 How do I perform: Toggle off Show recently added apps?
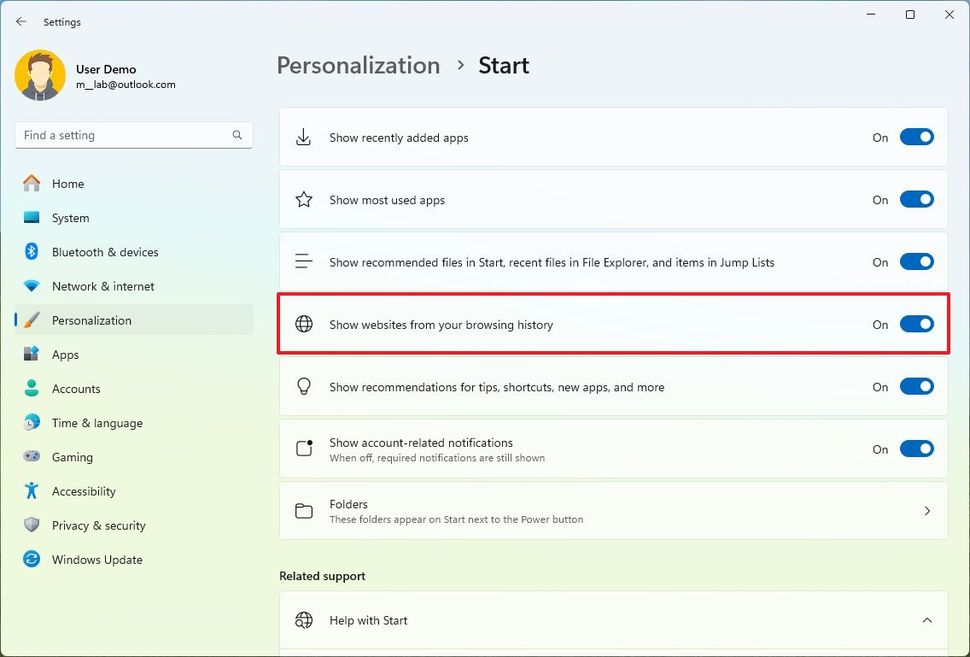tap(917, 137)
